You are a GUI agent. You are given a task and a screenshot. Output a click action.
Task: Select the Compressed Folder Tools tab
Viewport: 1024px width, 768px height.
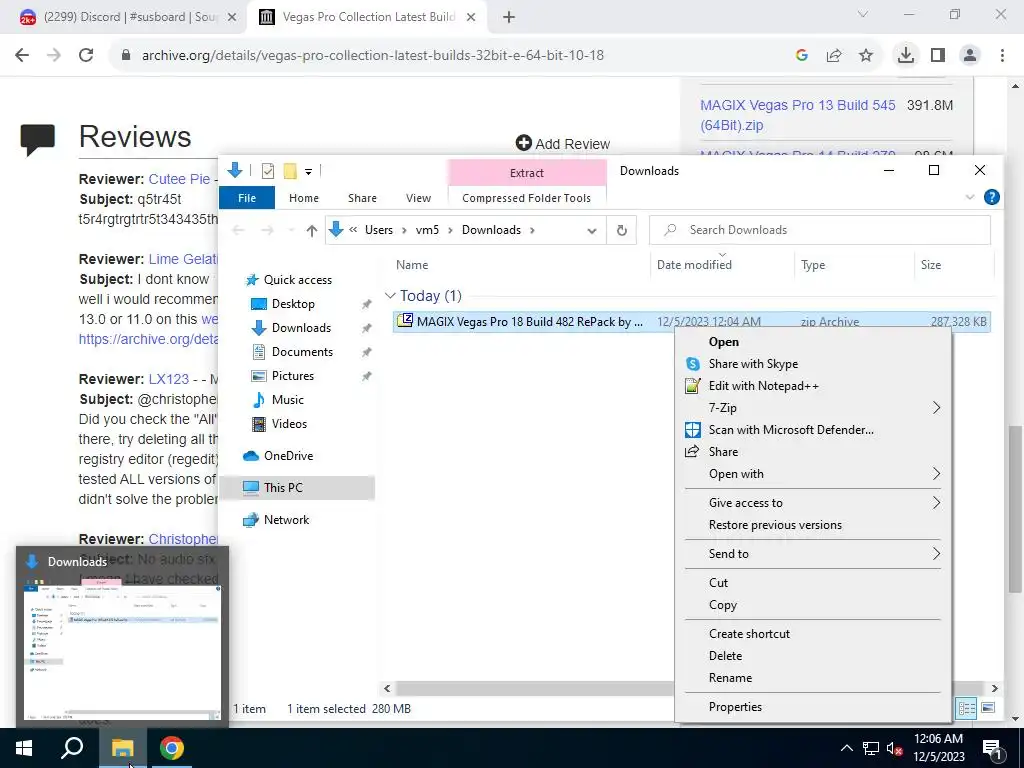point(526,198)
